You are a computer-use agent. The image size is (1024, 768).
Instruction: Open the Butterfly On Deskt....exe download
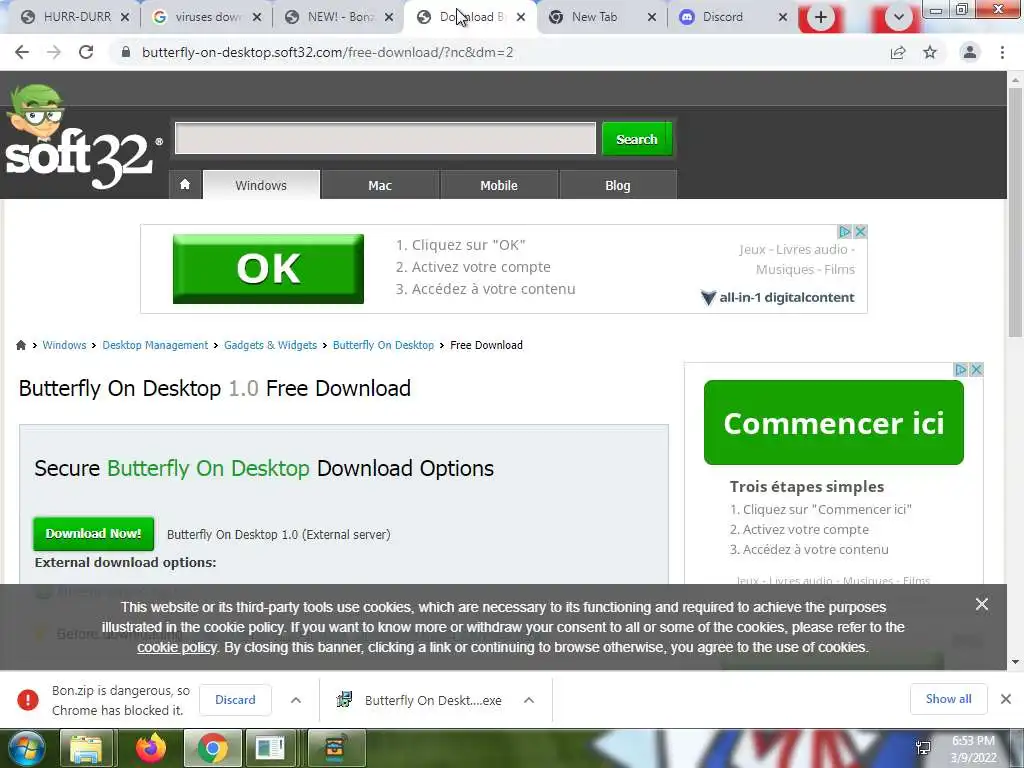coord(433,700)
